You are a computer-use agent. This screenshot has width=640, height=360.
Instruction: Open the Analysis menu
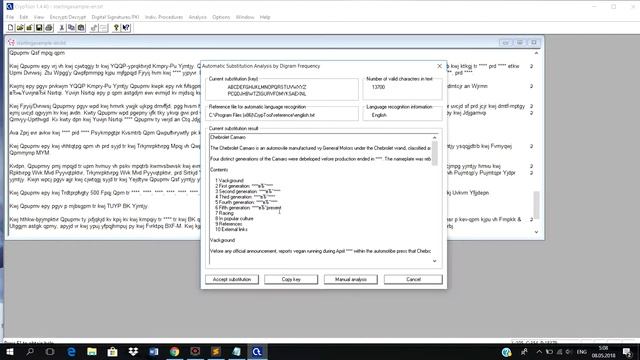coord(198,17)
